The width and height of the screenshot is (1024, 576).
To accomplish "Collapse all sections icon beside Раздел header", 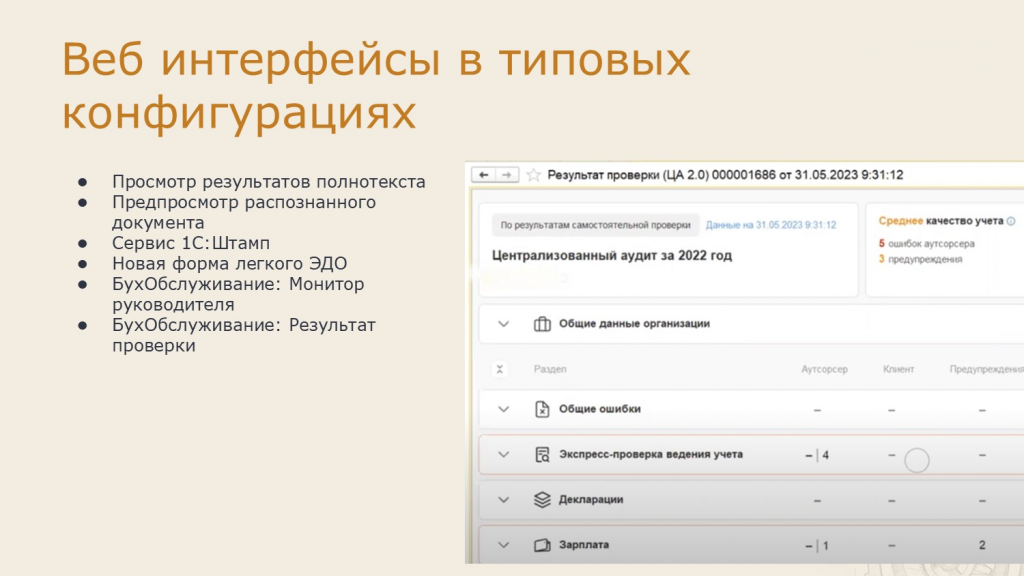I will pyautogui.click(x=500, y=369).
